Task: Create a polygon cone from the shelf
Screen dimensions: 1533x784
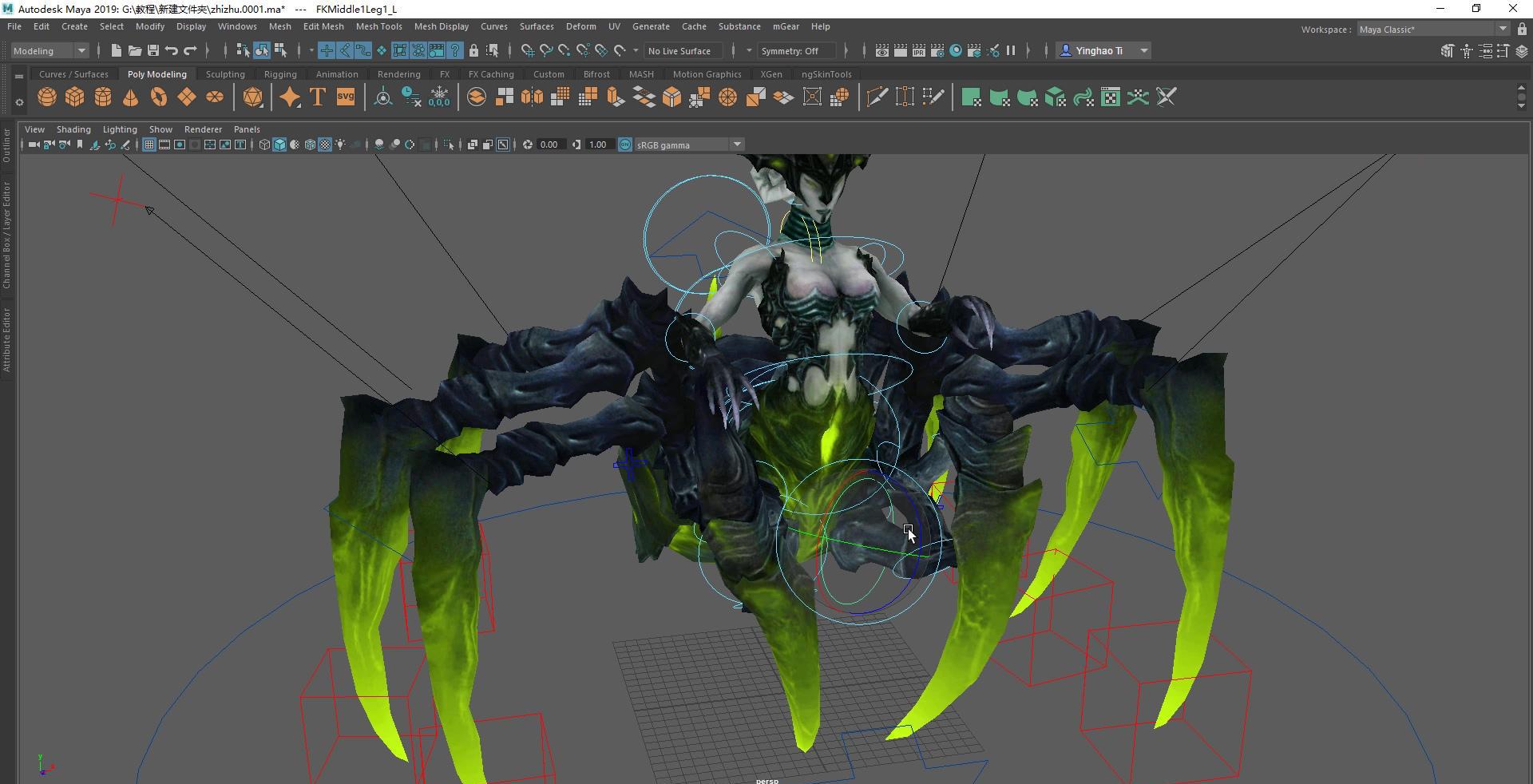Action: click(x=131, y=97)
